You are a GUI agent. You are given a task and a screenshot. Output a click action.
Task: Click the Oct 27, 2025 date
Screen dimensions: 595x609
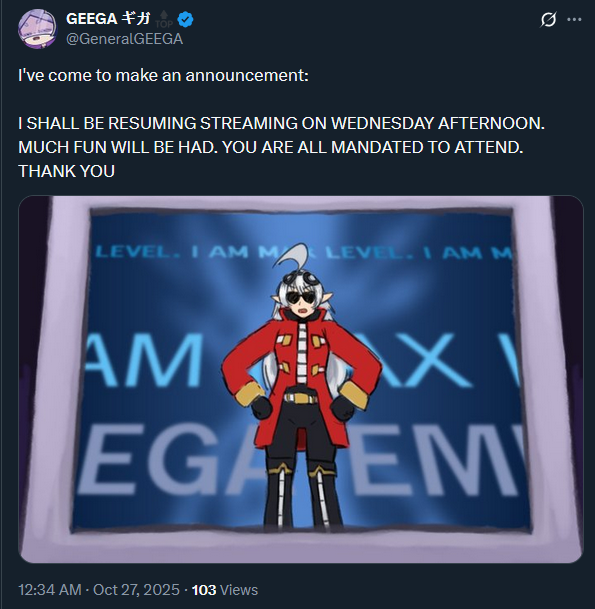click(136, 590)
